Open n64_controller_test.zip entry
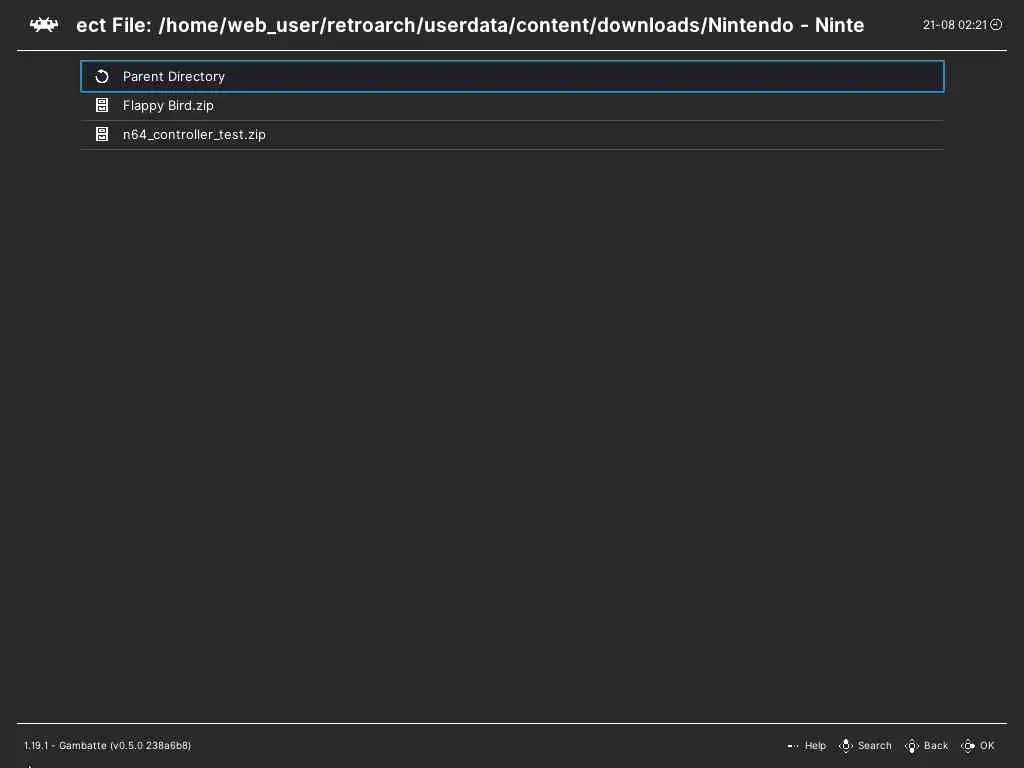 (512, 135)
